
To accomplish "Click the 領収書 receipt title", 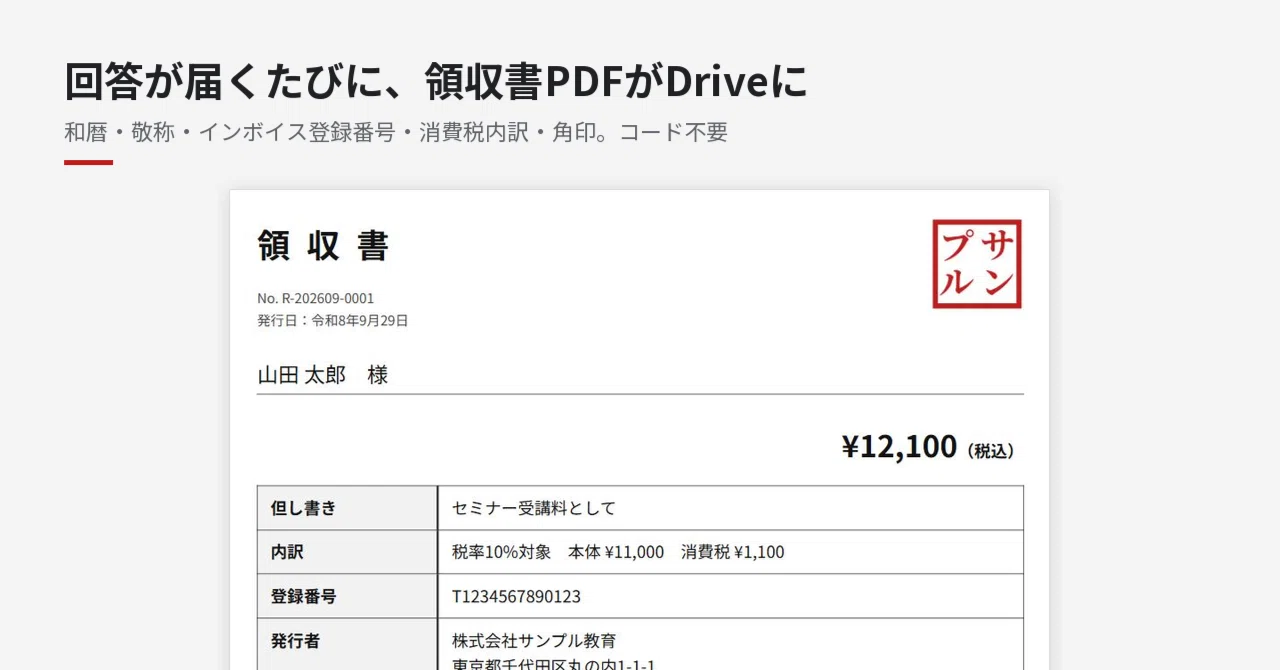I will pyautogui.click(x=323, y=246).
